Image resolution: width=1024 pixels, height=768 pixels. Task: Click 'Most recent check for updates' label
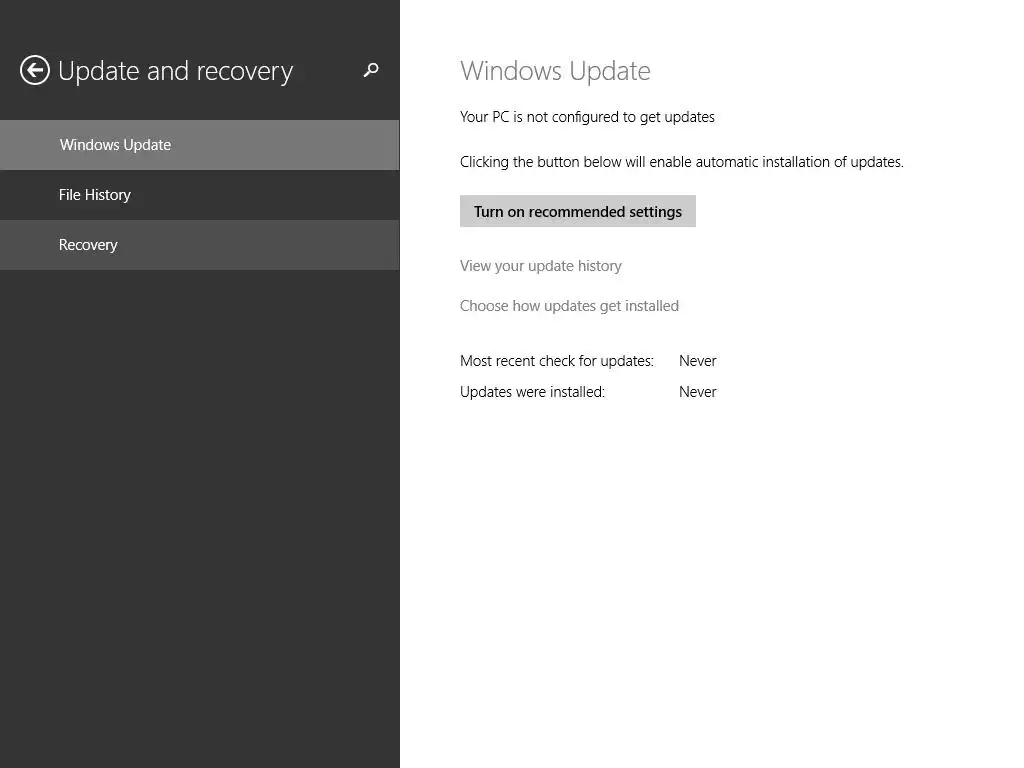click(x=557, y=361)
